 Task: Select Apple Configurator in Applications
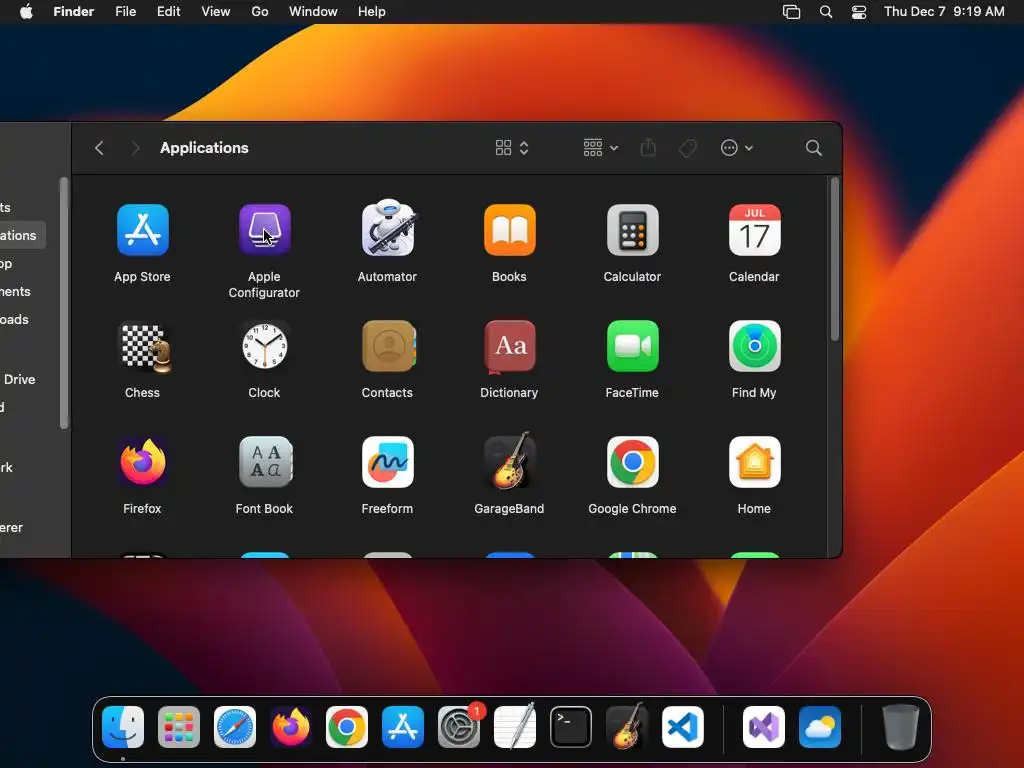[x=264, y=230]
